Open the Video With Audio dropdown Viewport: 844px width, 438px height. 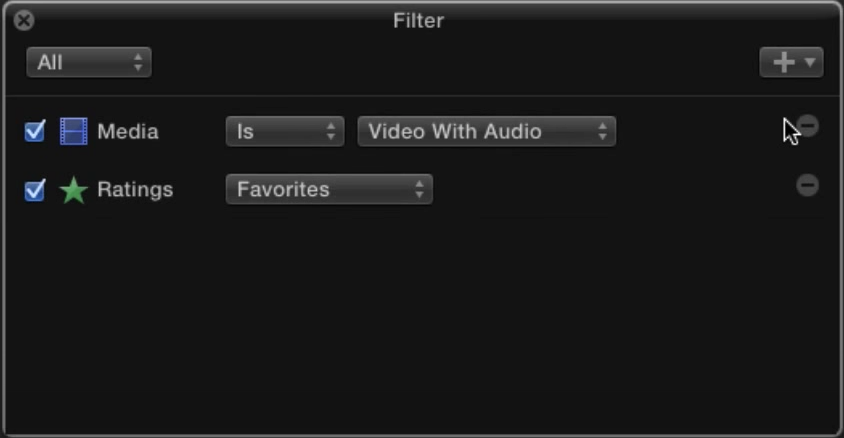pyautogui.click(x=487, y=131)
